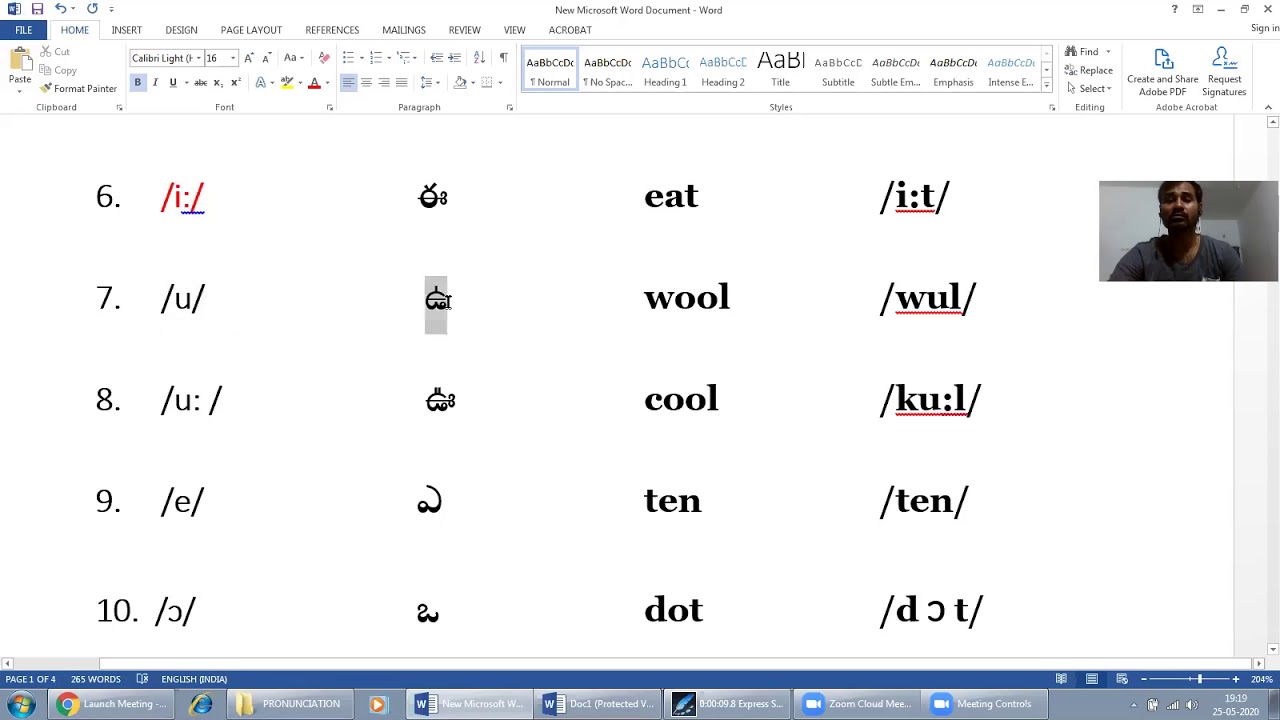This screenshot has width=1280, height=720.
Task: Apply Subtitle style
Action: pyautogui.click(x=838, y=70)
